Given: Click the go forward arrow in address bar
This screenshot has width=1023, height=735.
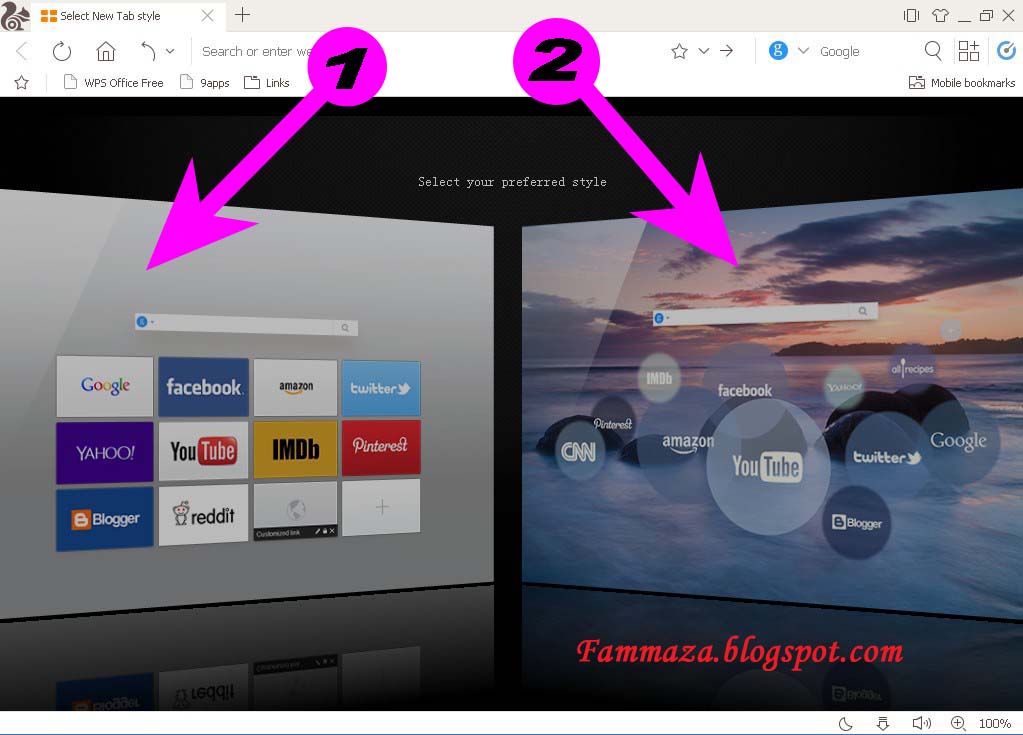Looking at the screenshot, I should coord(727,51).
